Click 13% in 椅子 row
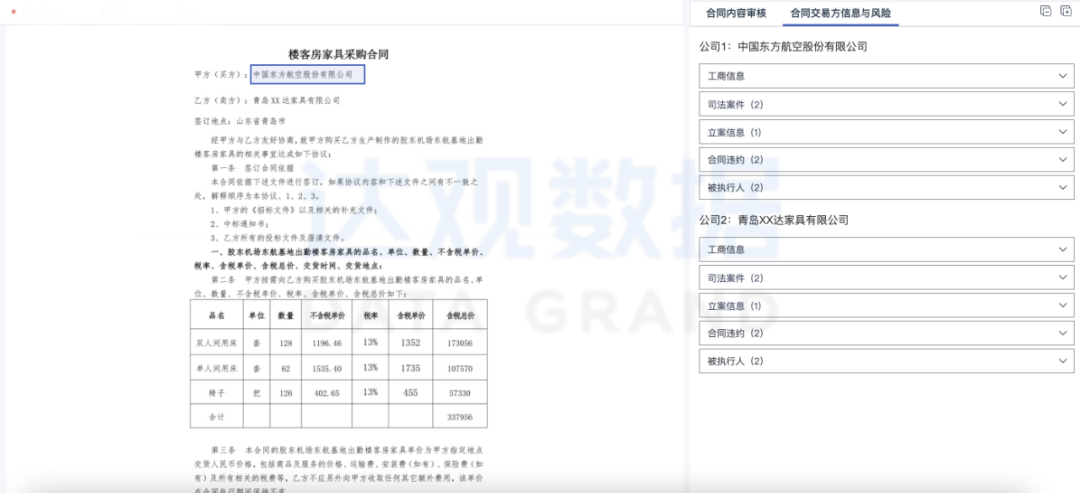Screen dimensions: 1080x493 [371, 392]
